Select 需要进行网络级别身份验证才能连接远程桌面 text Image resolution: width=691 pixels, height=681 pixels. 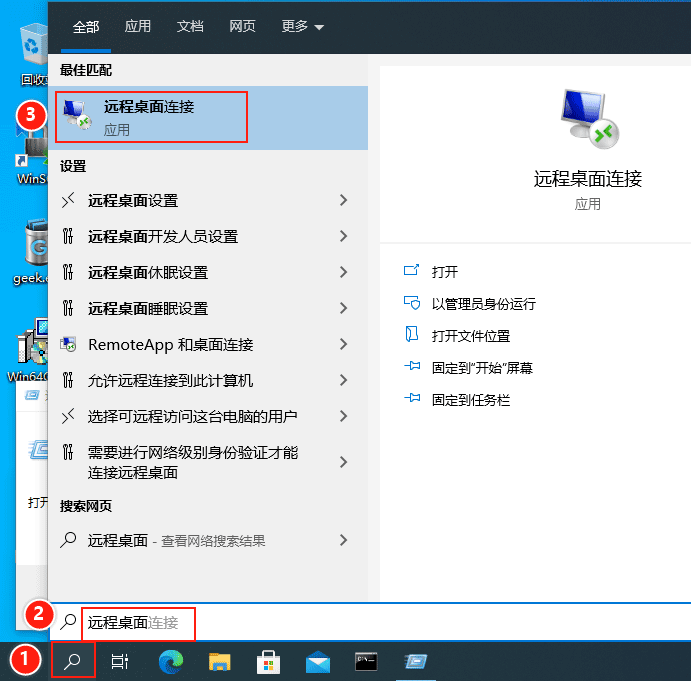tap(193, 462)
